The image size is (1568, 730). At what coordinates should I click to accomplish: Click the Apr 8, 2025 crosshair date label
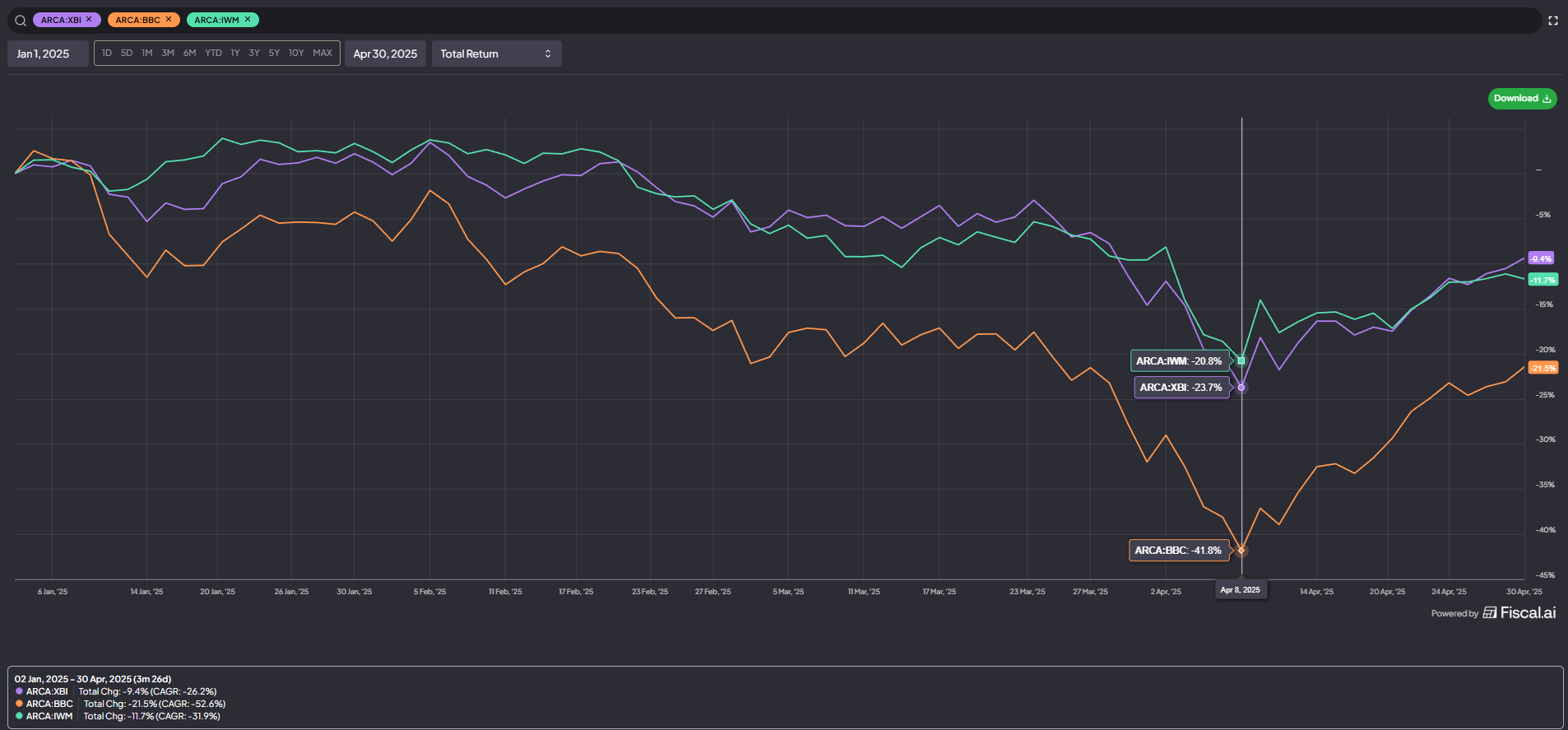point(1241,589)
